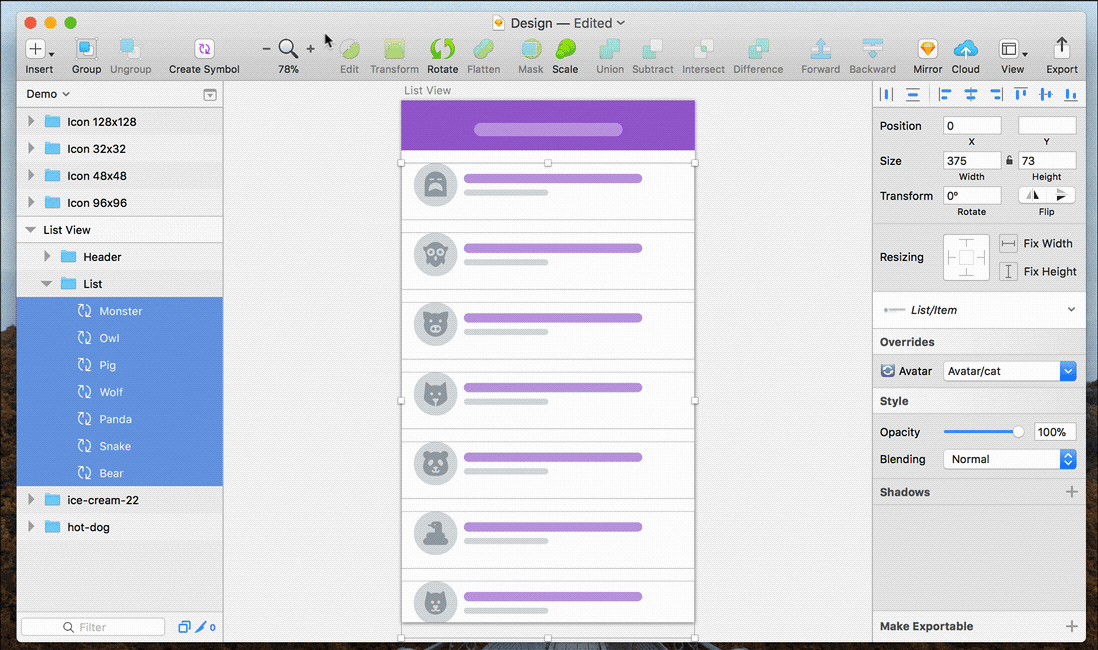Screen dimensions: 1098x650
Task: Apply the Intersect boolean operation
Action: tap(703, 49)
